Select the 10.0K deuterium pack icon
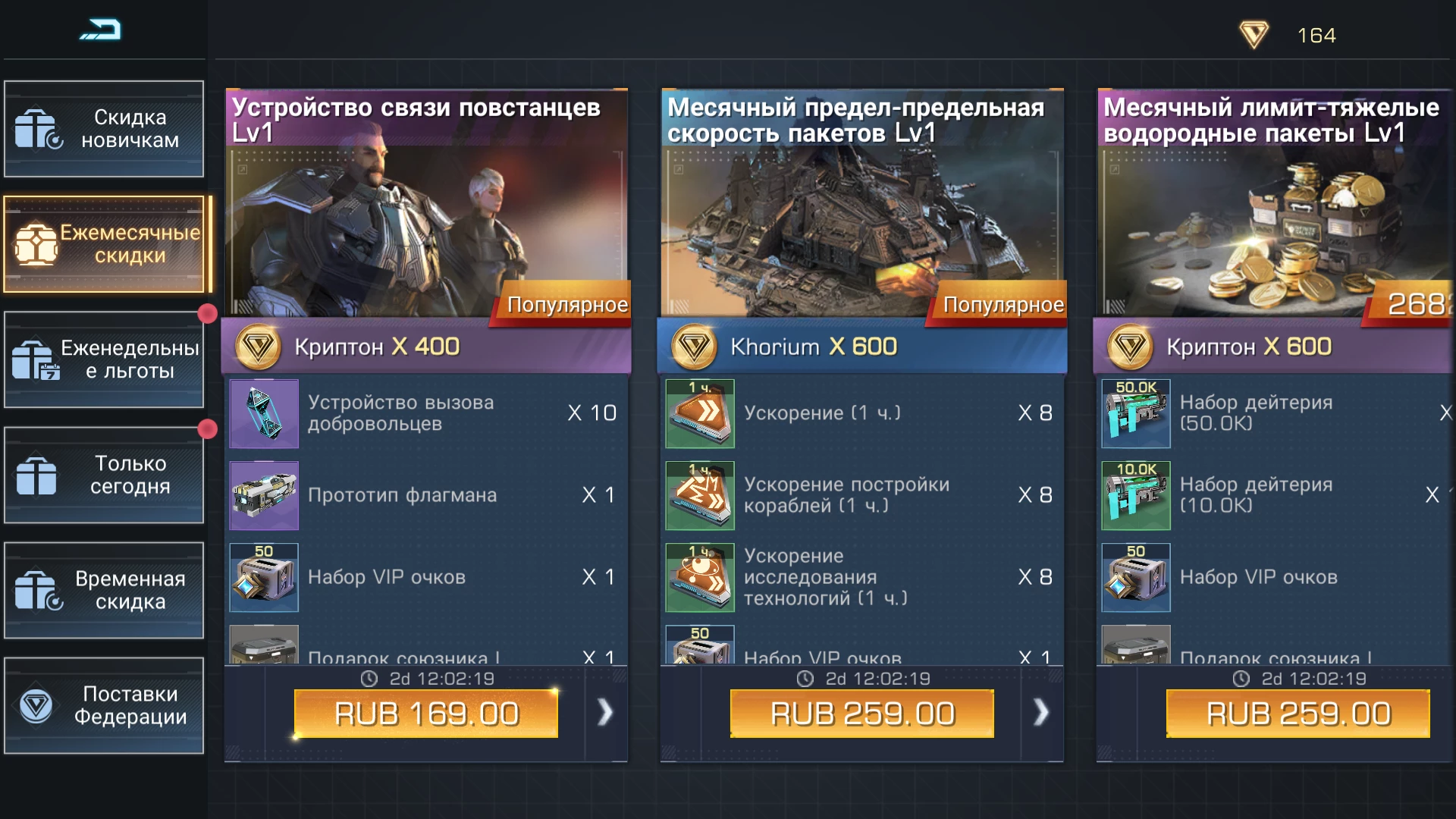 pyautogui.click(x=1136, y=495)
